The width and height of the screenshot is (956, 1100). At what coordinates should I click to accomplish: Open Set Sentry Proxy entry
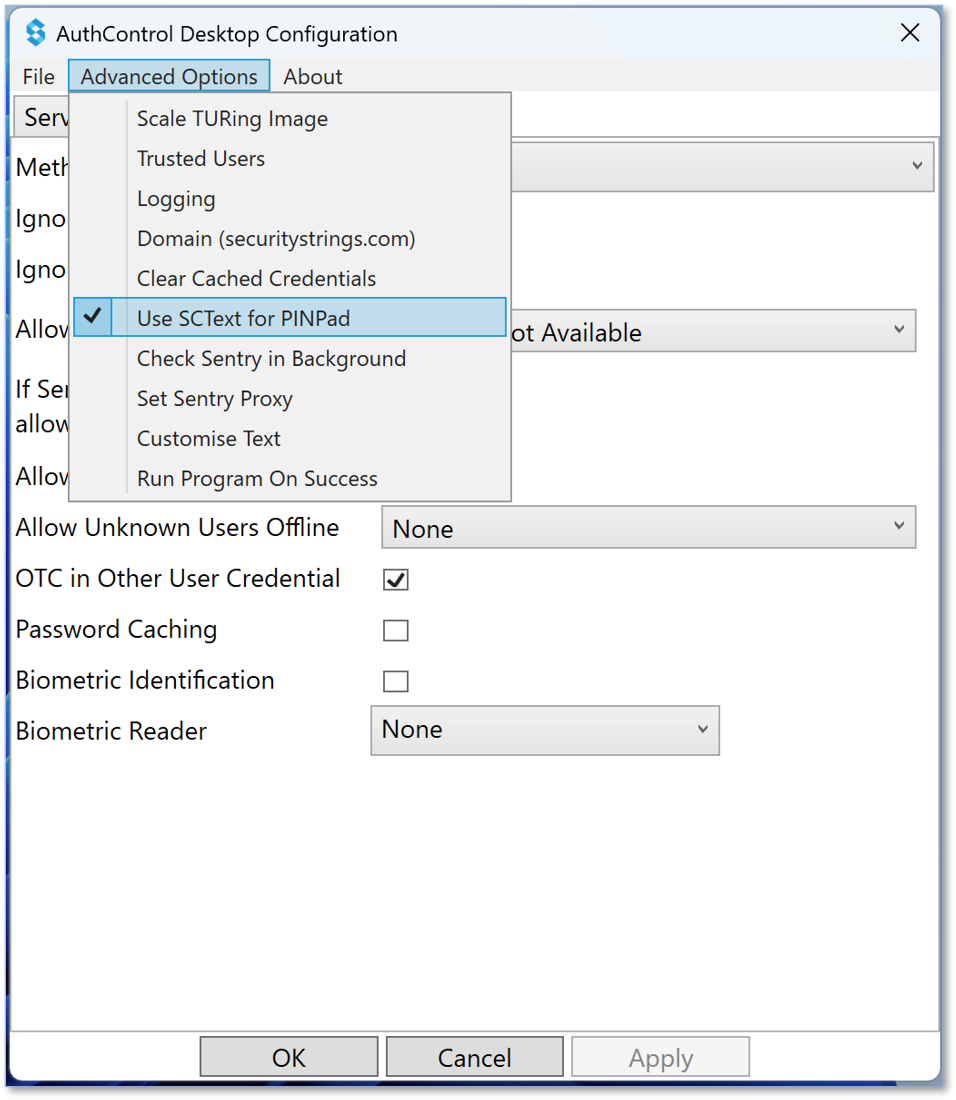coord(290,398)
